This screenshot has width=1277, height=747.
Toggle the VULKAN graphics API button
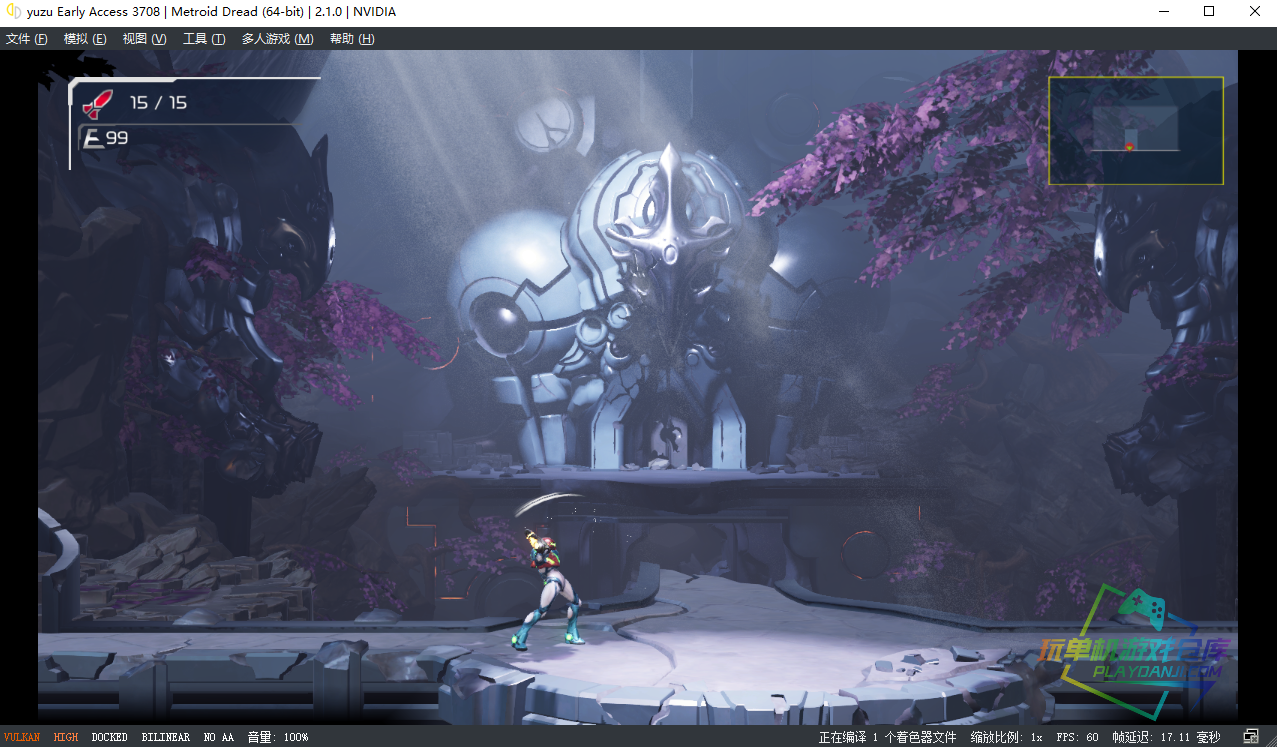22,737
